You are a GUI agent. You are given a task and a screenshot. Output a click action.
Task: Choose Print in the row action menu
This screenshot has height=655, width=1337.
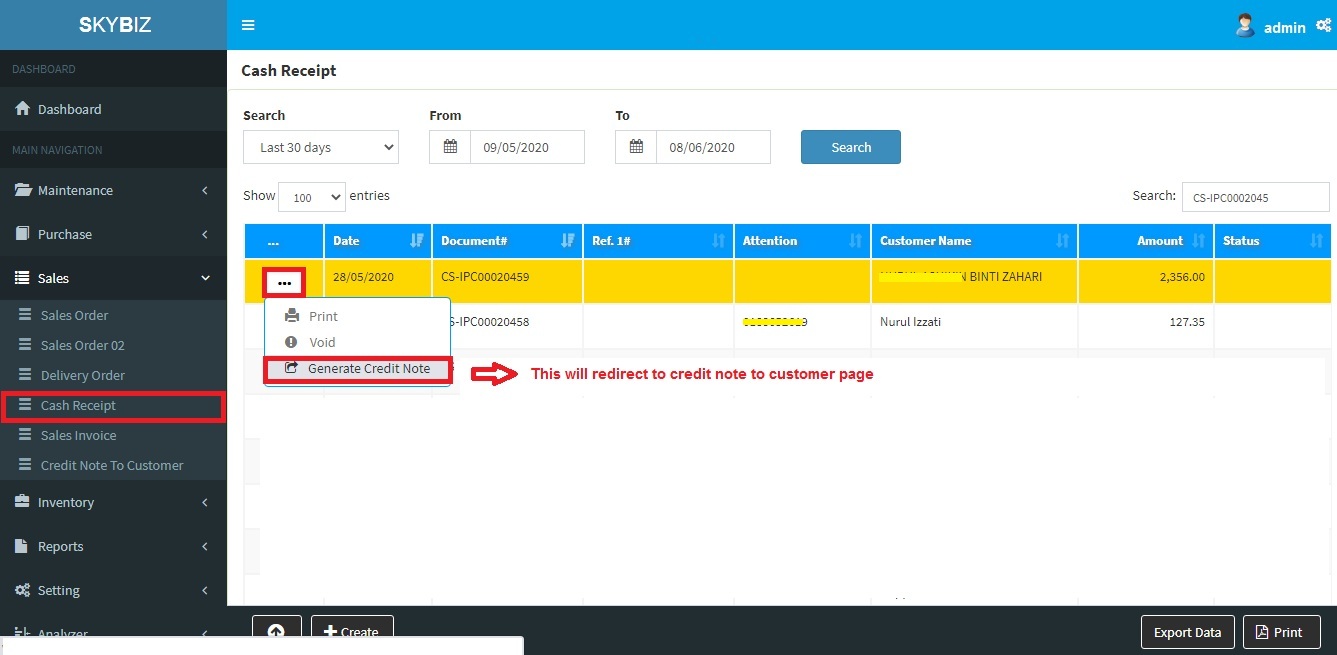point(323,316)
